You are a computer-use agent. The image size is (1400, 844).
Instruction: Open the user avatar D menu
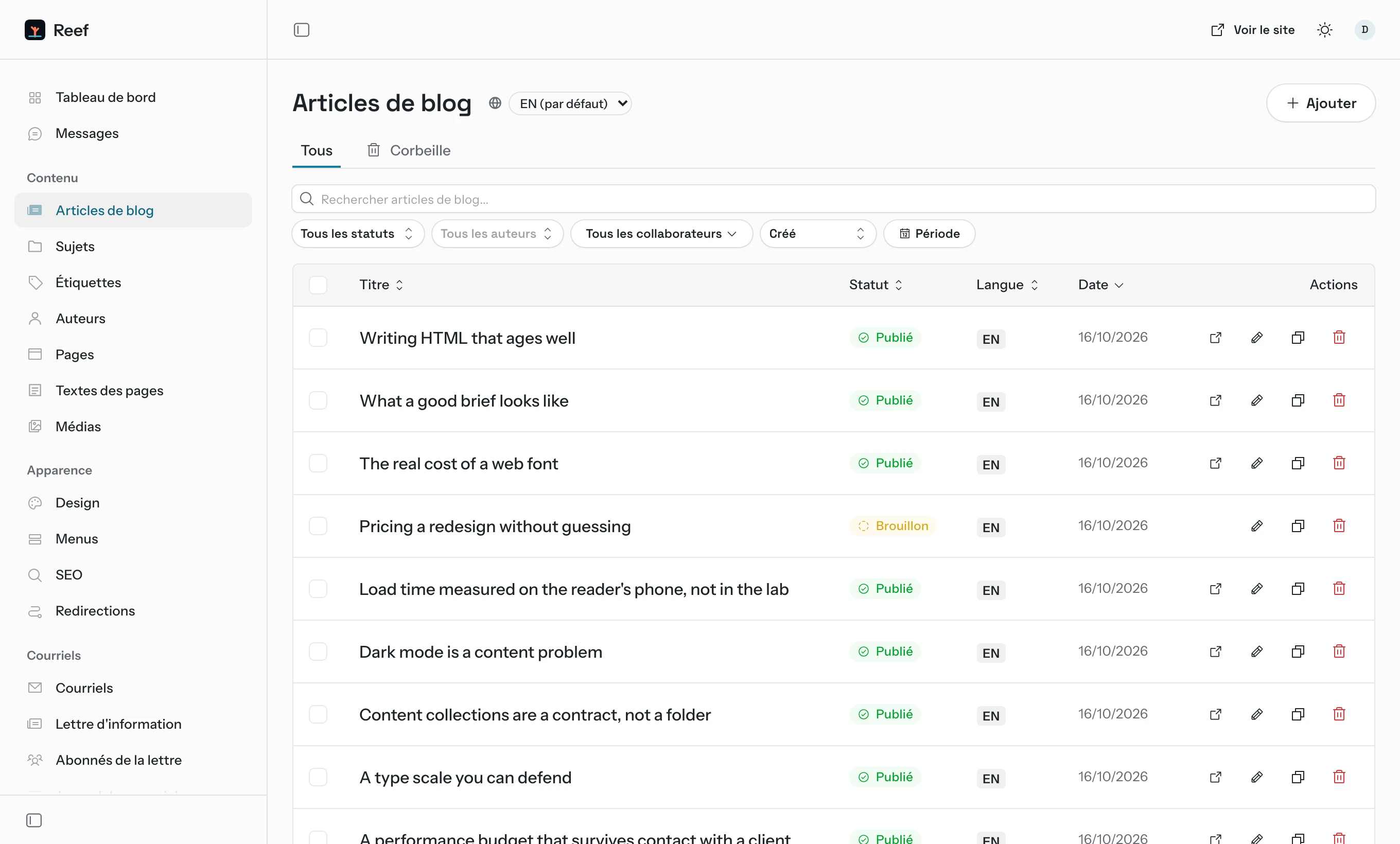pyautogui.click(x=1364, y=29)
